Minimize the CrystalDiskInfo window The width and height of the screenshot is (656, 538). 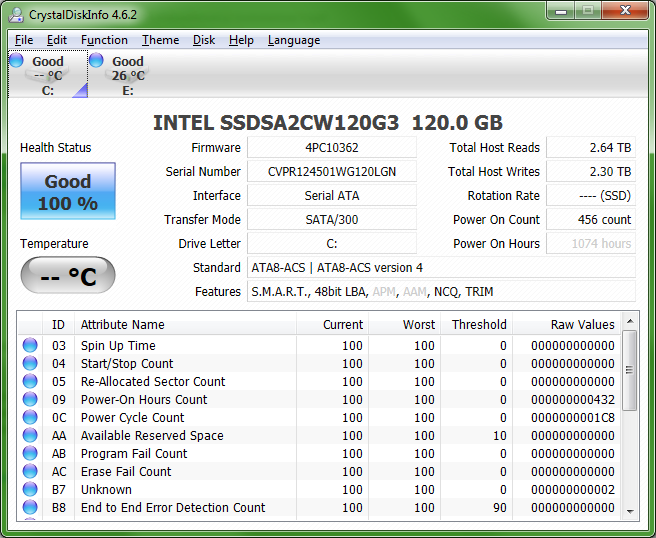point(561,11)
